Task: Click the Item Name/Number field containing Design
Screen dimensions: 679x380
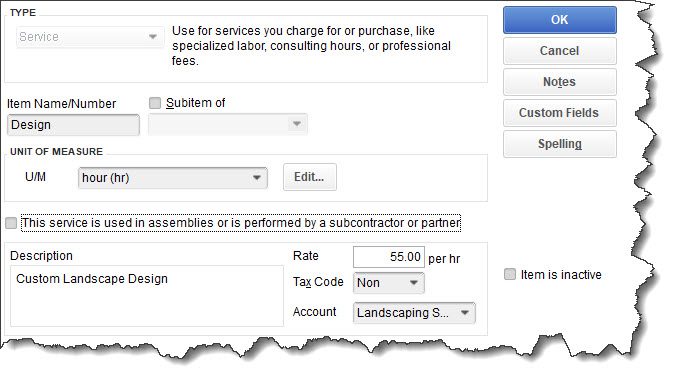Action: (x=73, y=125)
